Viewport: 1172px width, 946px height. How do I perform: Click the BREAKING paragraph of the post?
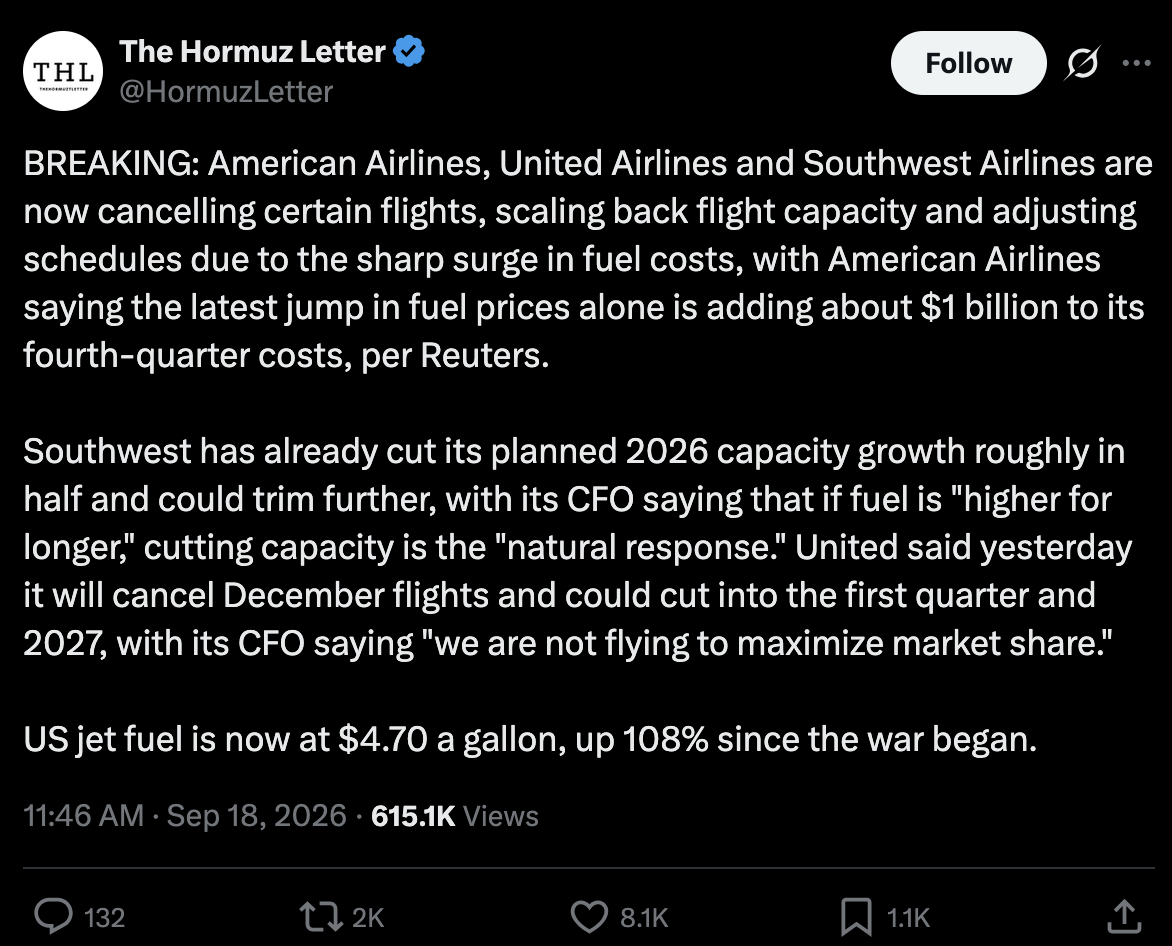tap(587, 259)
